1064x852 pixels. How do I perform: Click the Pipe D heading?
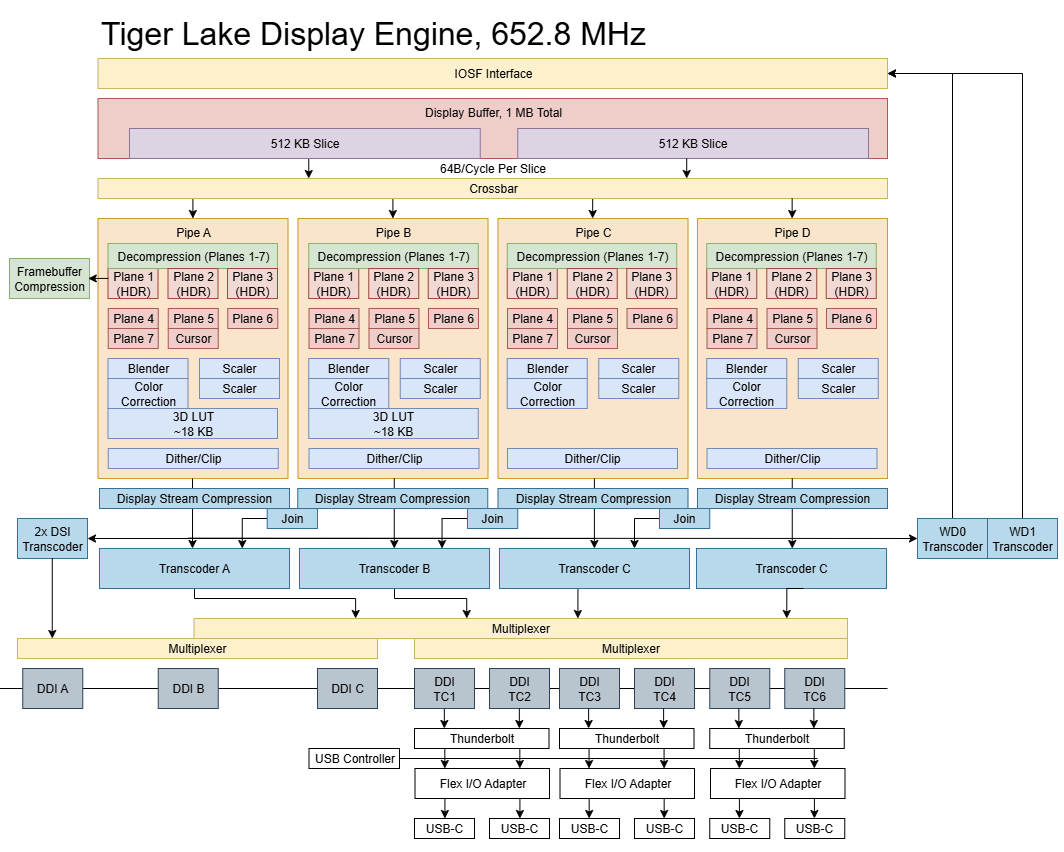[793, 233]
